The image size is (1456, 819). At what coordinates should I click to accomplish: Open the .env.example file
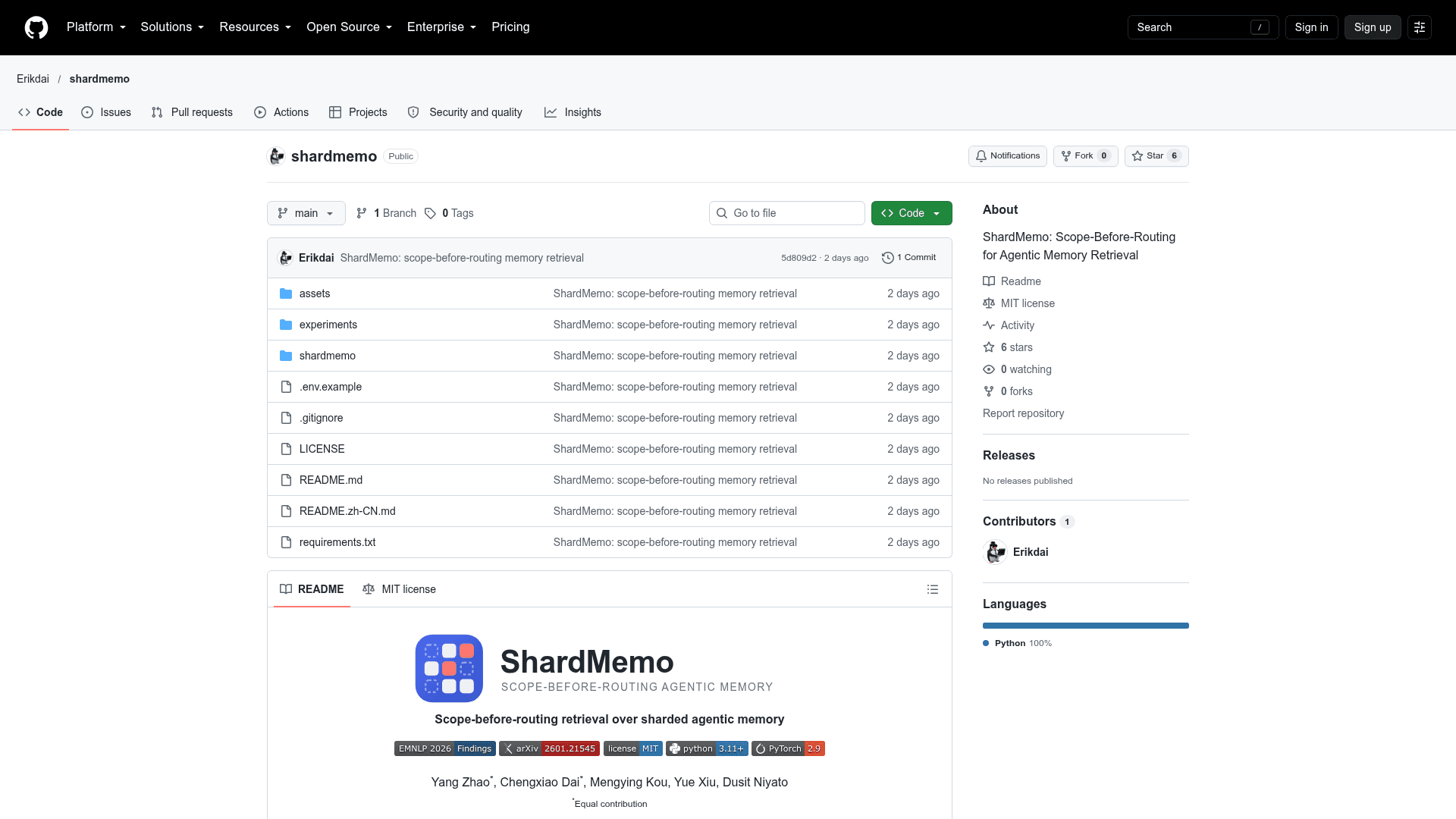coord(331,387)
